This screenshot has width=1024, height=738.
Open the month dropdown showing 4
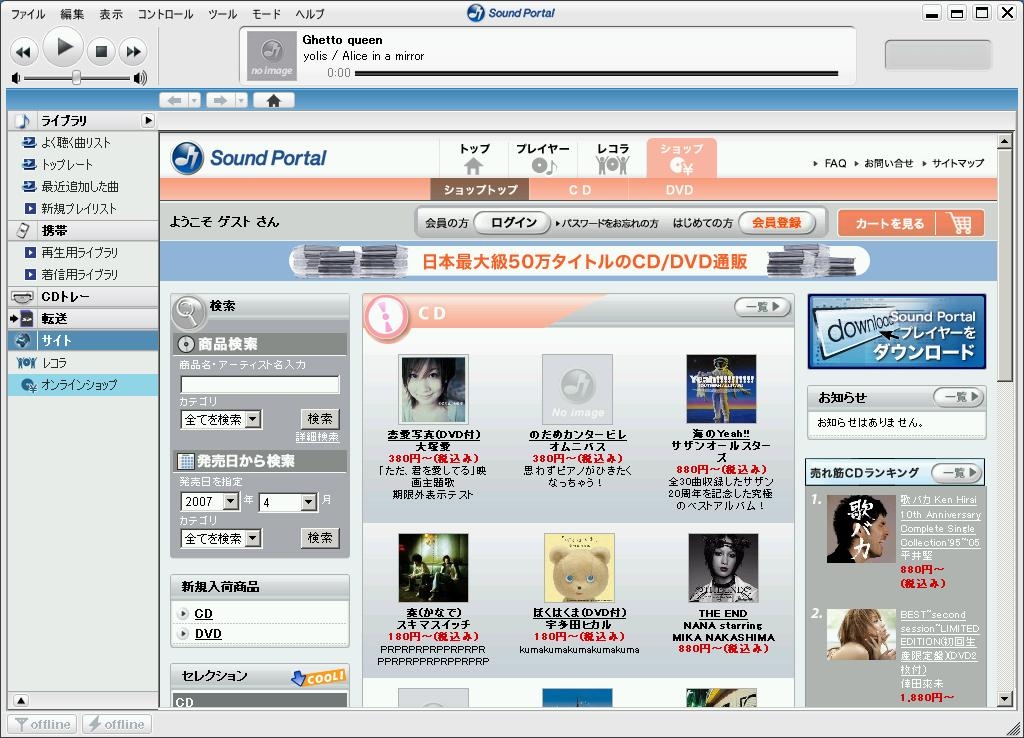click(x=288, y=502)
